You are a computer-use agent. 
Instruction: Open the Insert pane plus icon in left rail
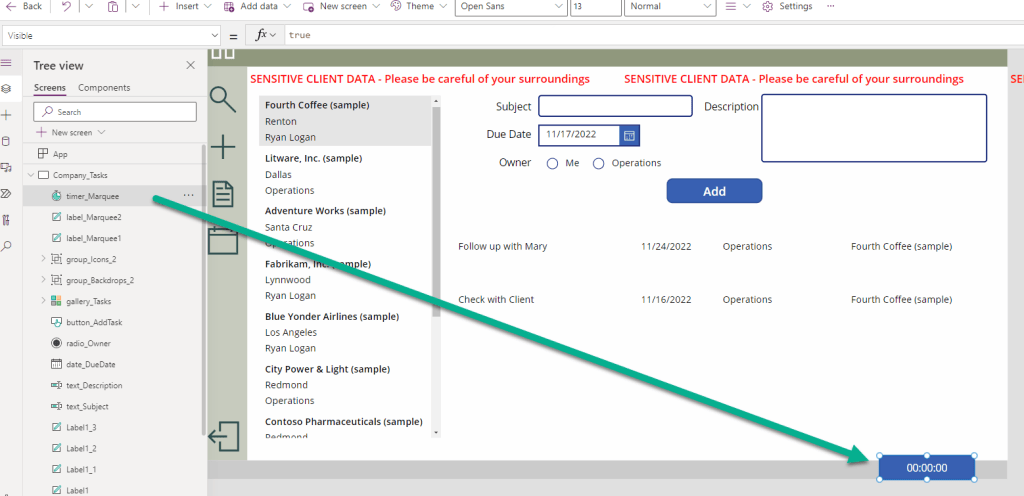(7, 115)
